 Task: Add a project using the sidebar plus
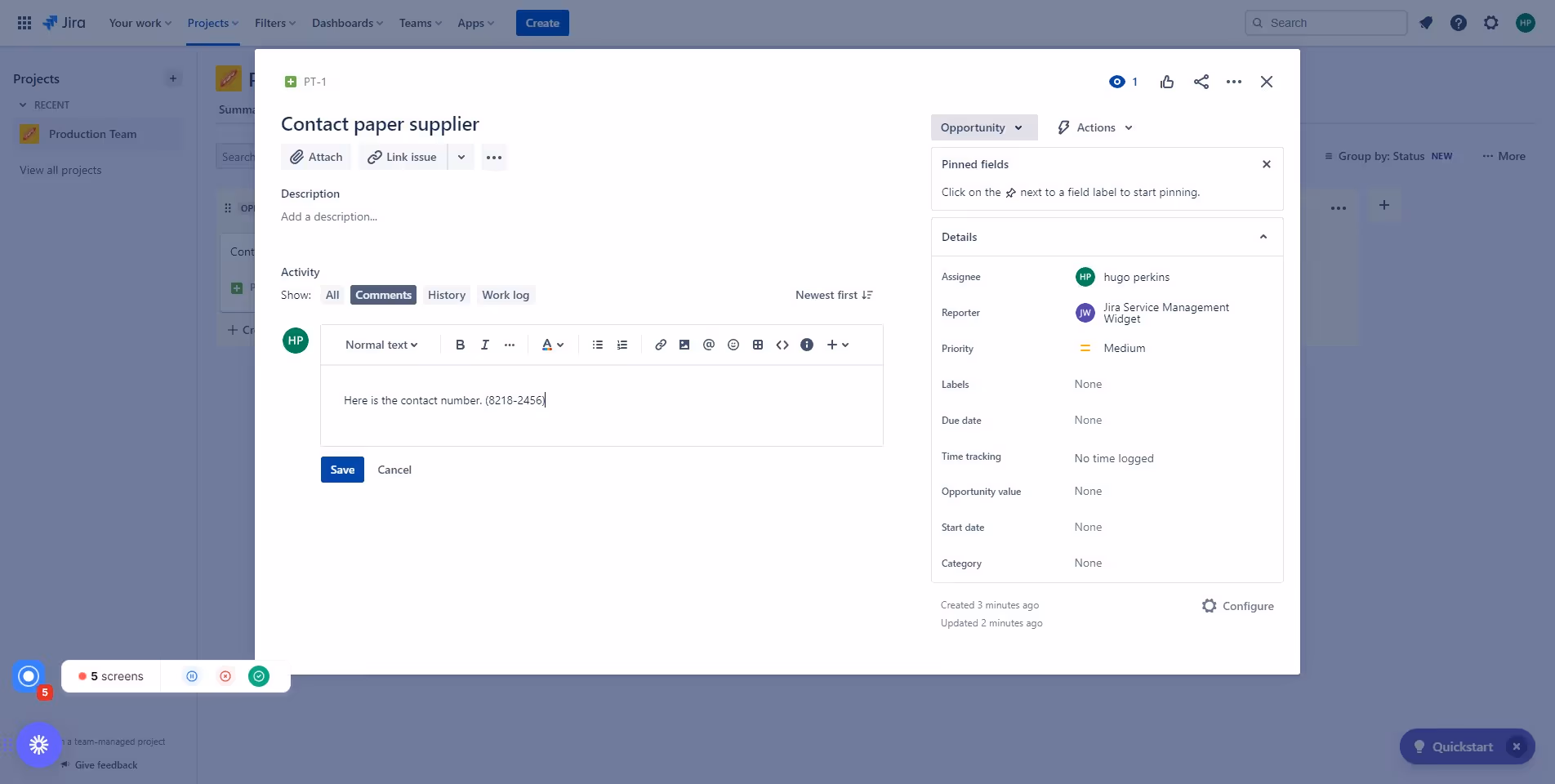click(173, 79)
